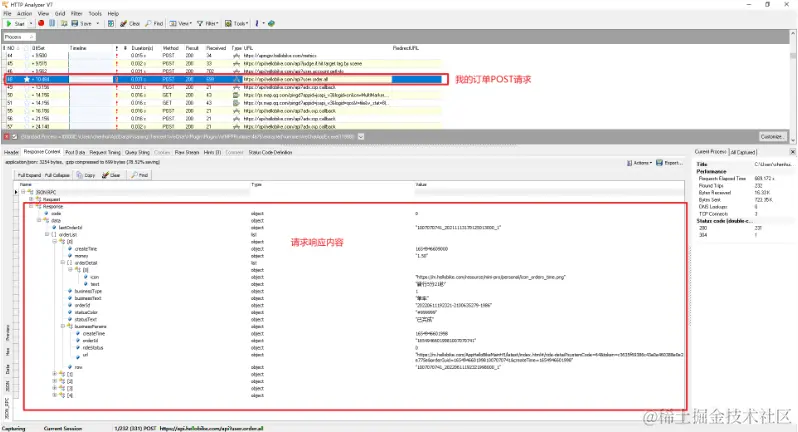Open the Save dropdown arrow
This screenshot has height=432, width=798.
[98, 23]
